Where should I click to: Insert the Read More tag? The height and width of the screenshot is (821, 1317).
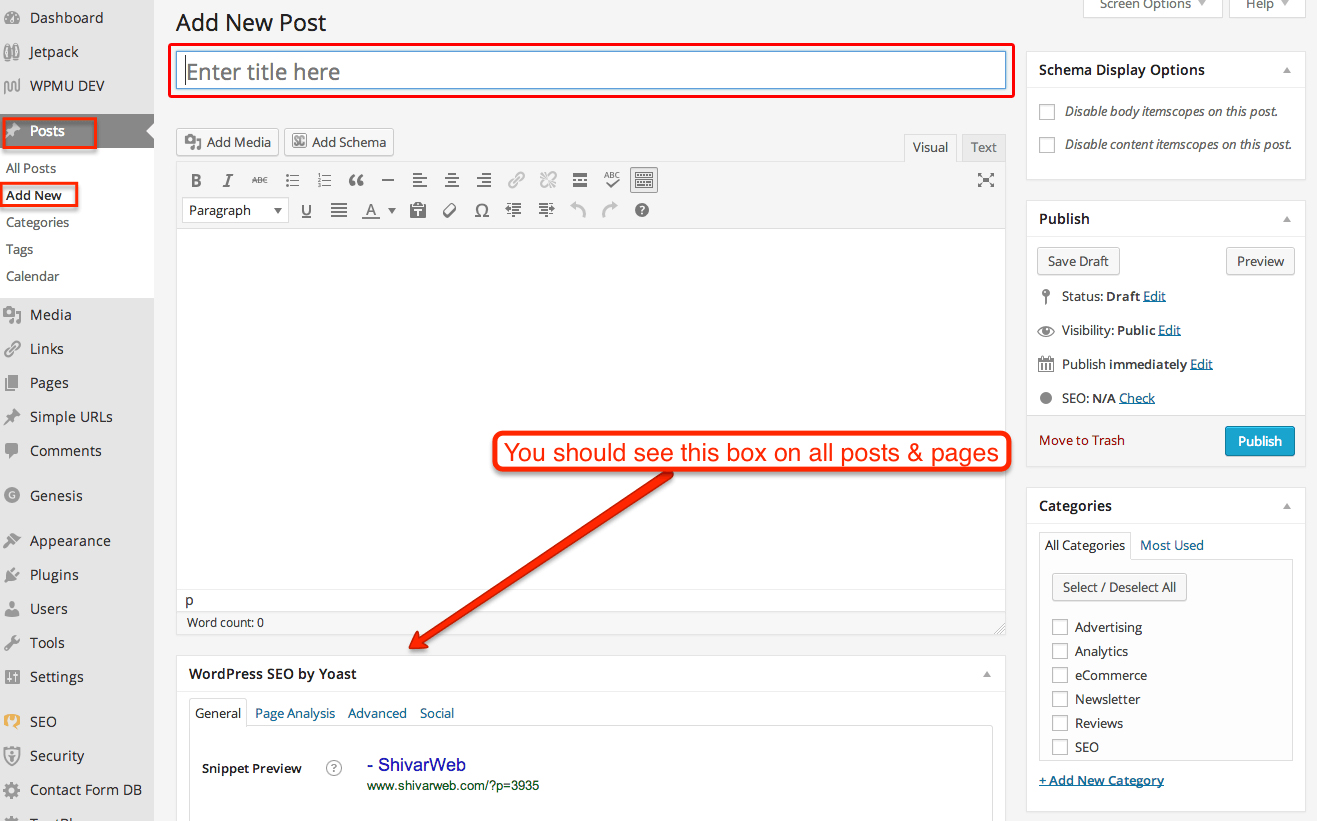580,180
